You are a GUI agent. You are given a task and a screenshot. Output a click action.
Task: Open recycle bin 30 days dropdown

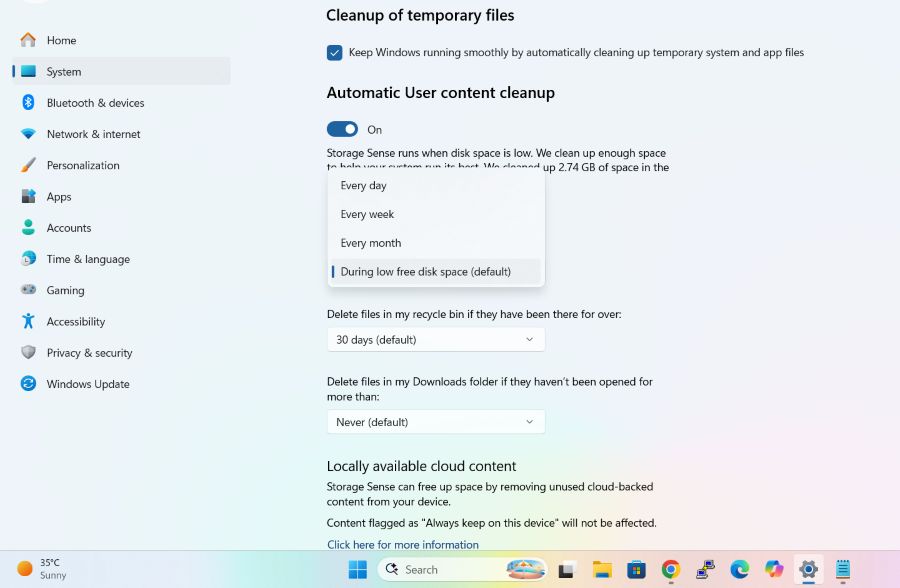[436, 339]
